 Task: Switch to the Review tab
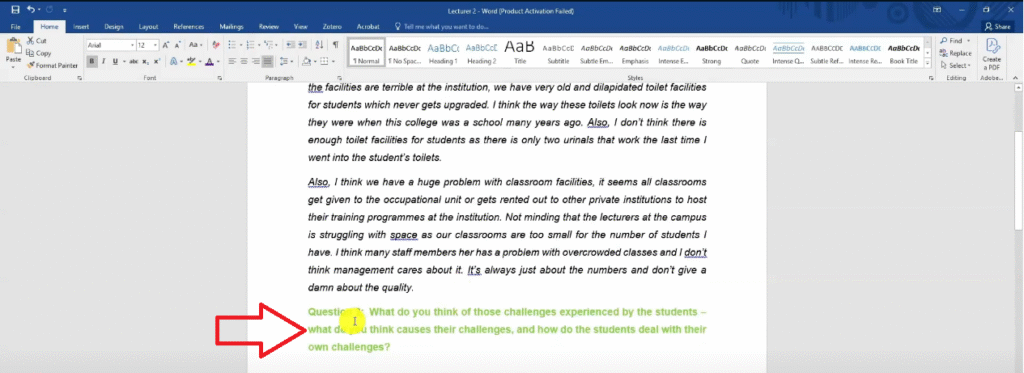[x=268, y=27]
